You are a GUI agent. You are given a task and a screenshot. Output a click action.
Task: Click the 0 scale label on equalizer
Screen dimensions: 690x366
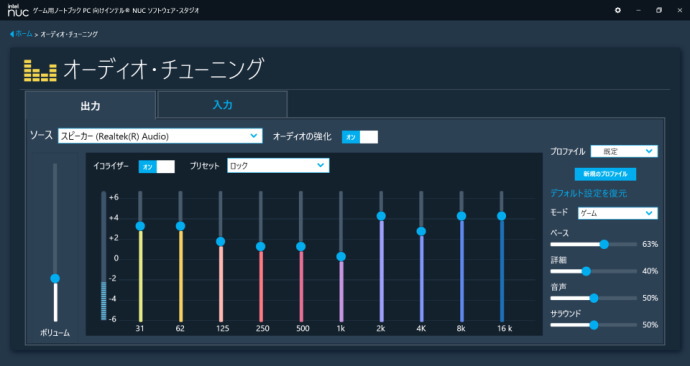[x=116, y=258]
